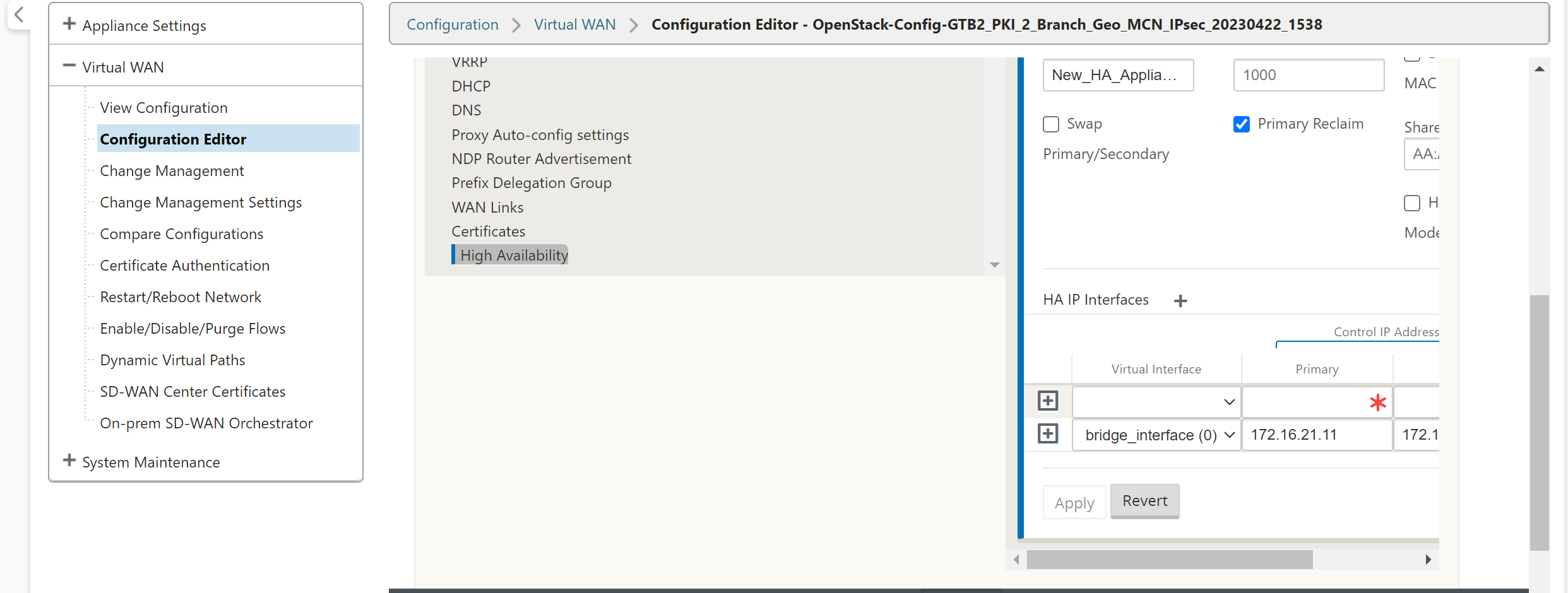Uncheck Primary Reclaim checkbox

1242,124
